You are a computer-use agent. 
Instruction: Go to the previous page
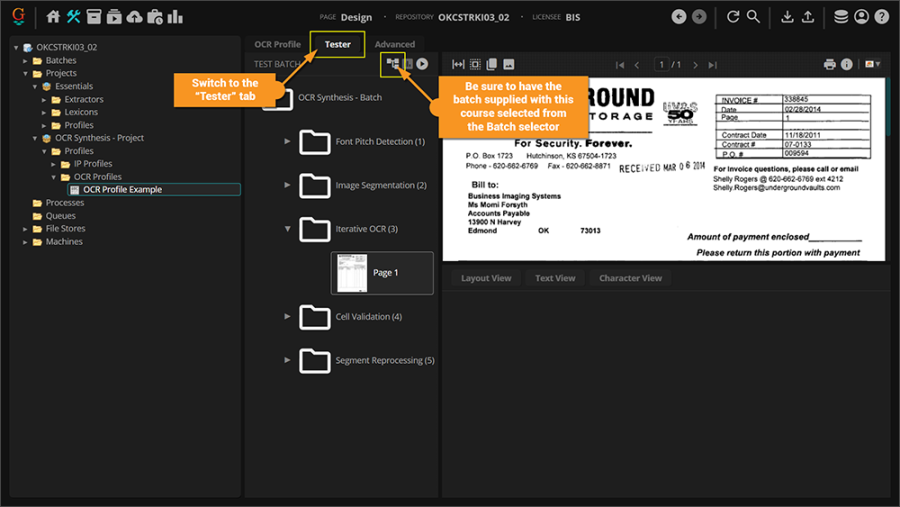pos(637,65)
